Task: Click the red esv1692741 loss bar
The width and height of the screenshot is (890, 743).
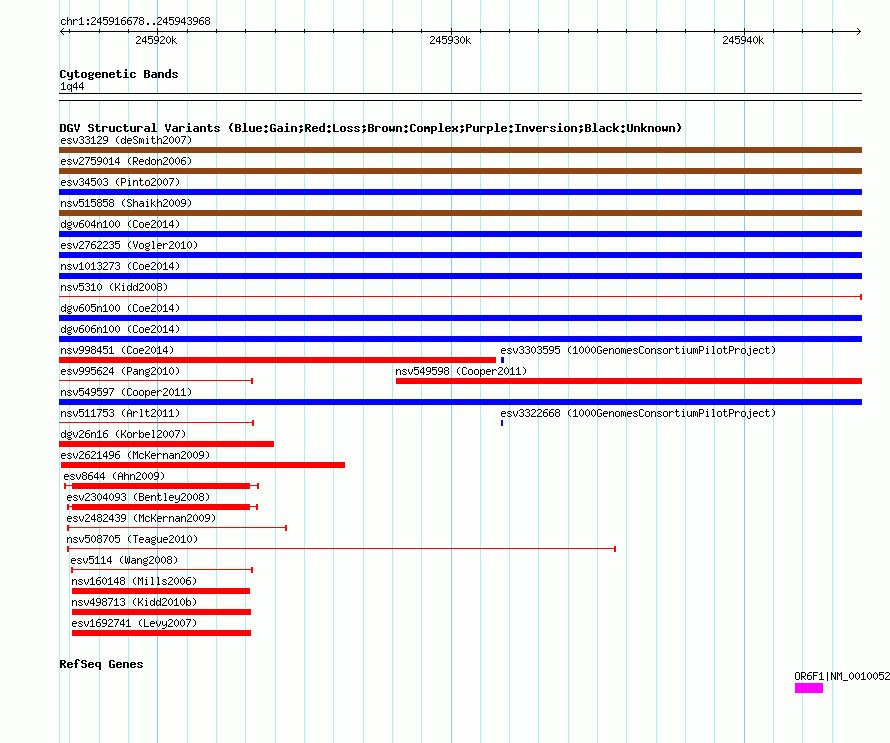Action: tap(161, 633)
